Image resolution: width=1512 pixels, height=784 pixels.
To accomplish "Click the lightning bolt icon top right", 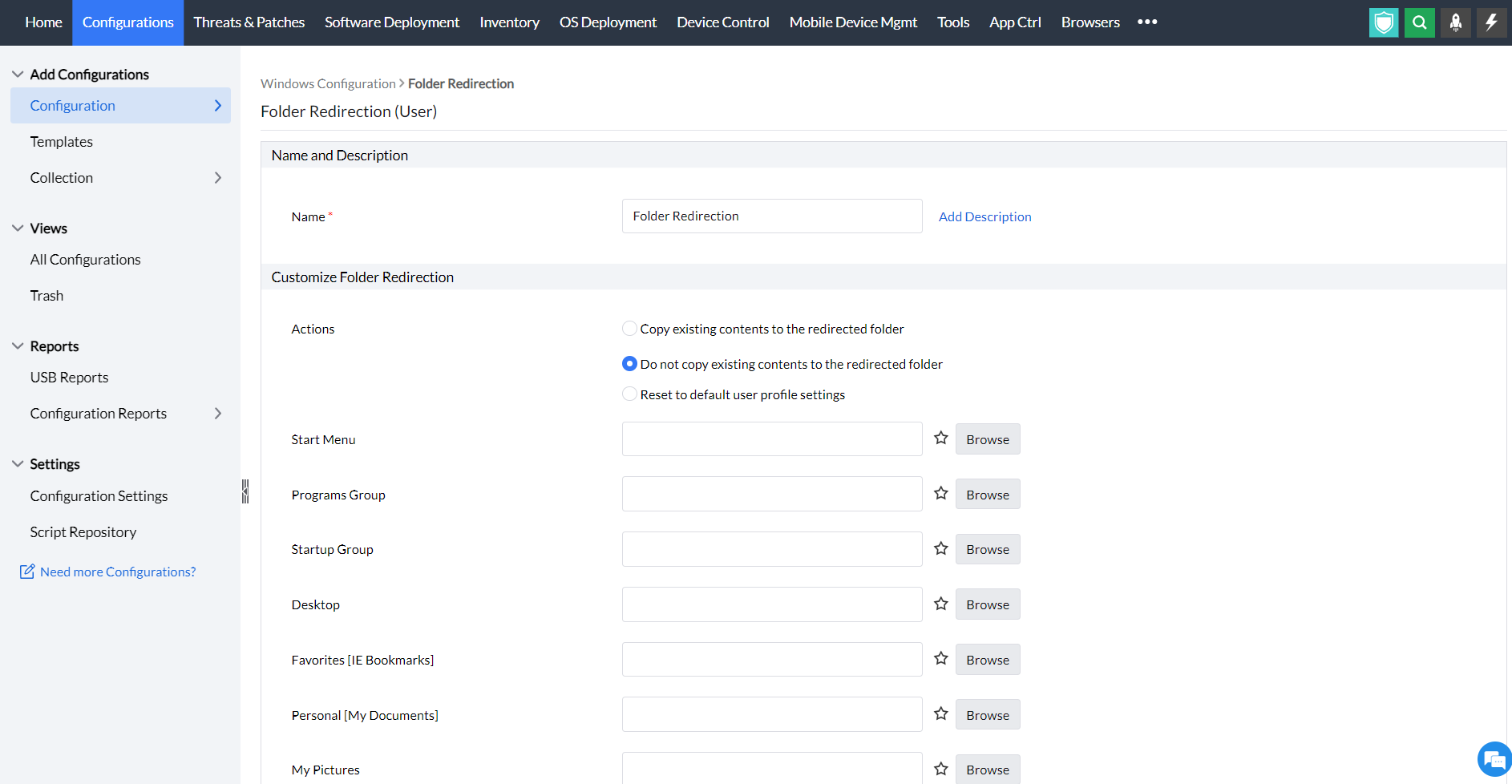I will (x=1491, y=22).
